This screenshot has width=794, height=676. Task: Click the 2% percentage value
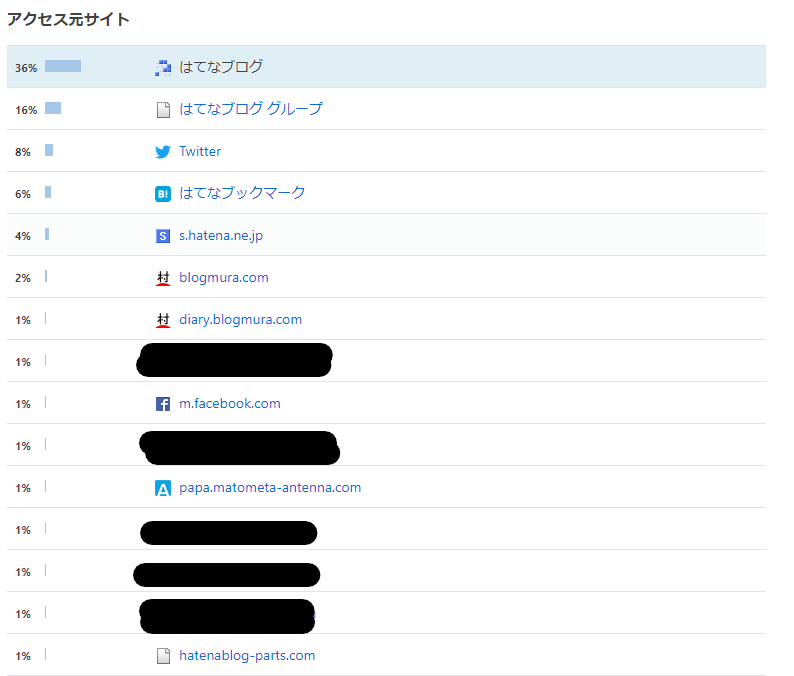23,278
